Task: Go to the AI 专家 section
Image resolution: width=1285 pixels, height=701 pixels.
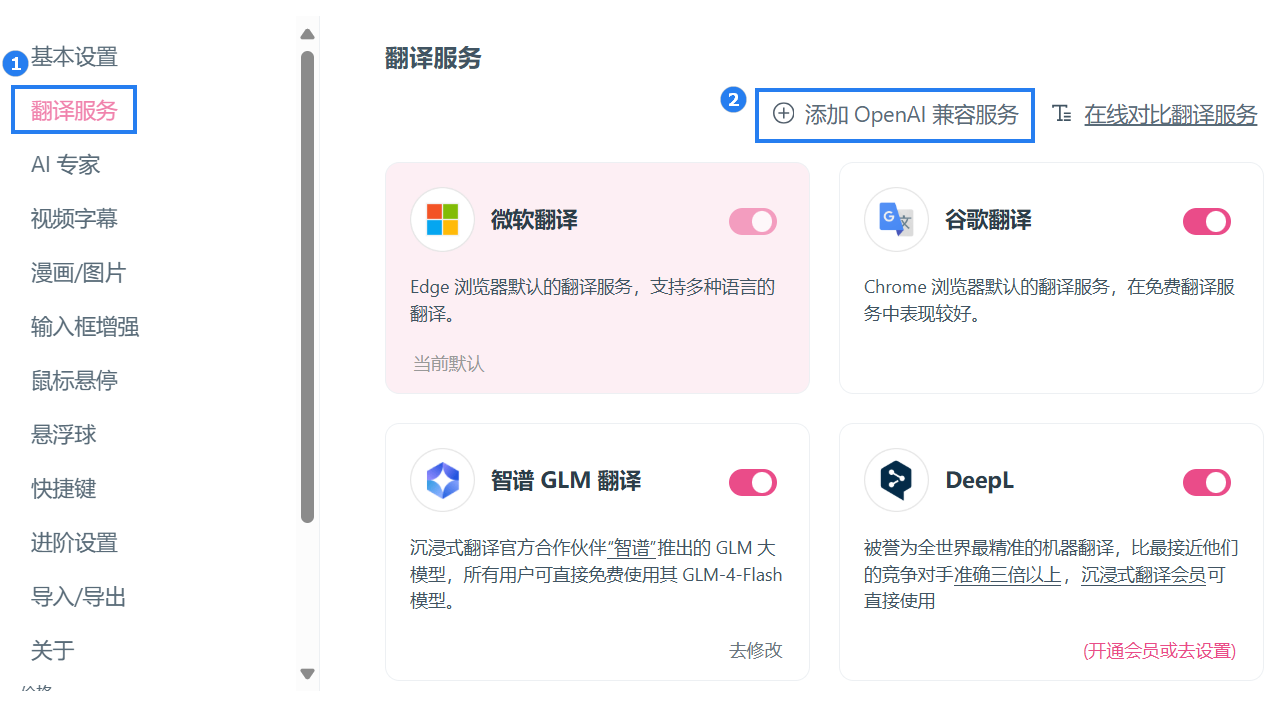Action: pos(66,165)
